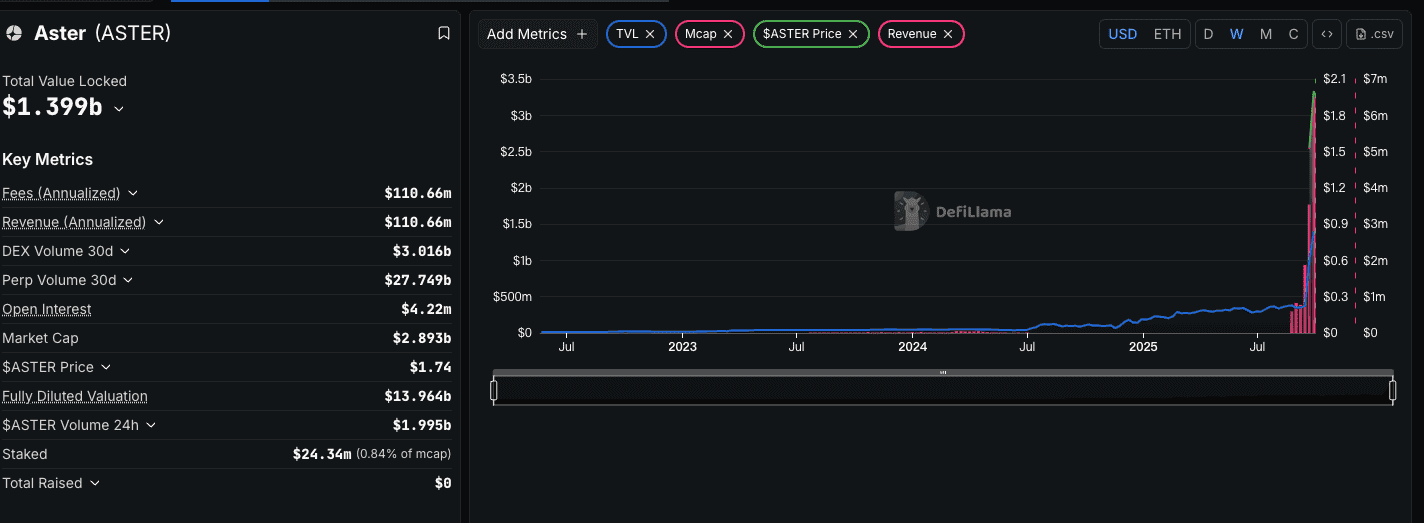The image size is (1424, 523).
Task: Expand Total Value Locked breakdown chevron
Action: pos(119,108)
